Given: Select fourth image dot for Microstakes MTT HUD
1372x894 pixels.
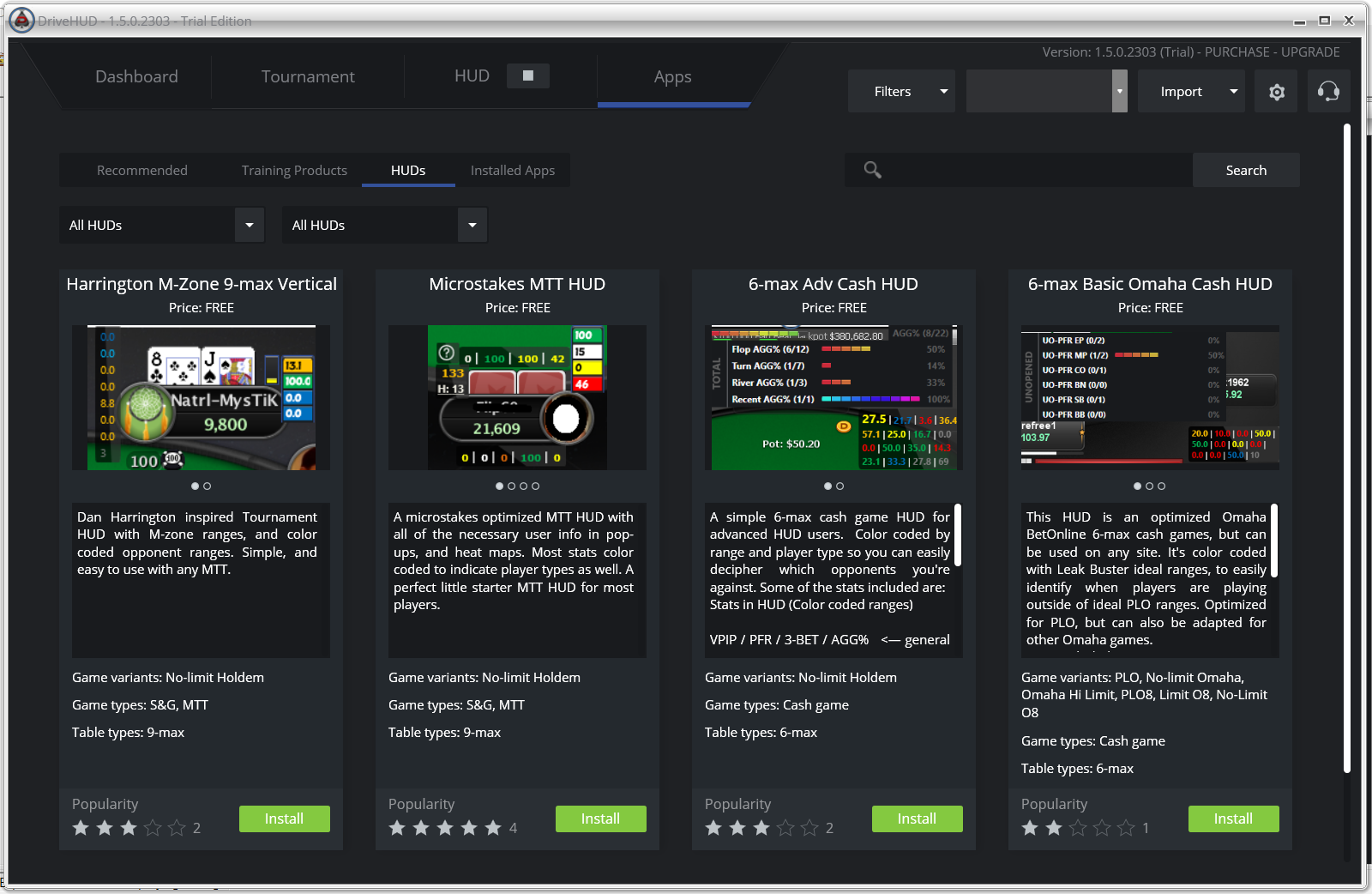Looking at the screenshot, I should pos(536,486).
